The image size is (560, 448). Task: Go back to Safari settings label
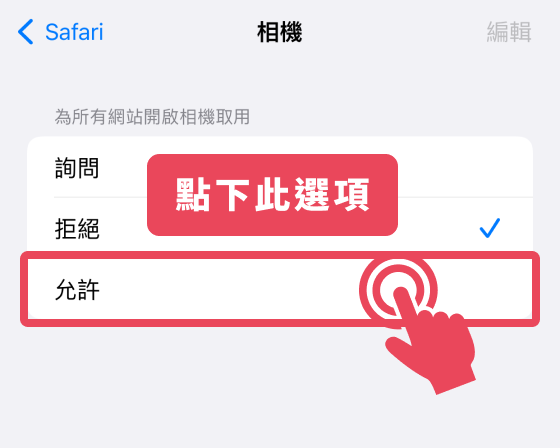(74, 32)
